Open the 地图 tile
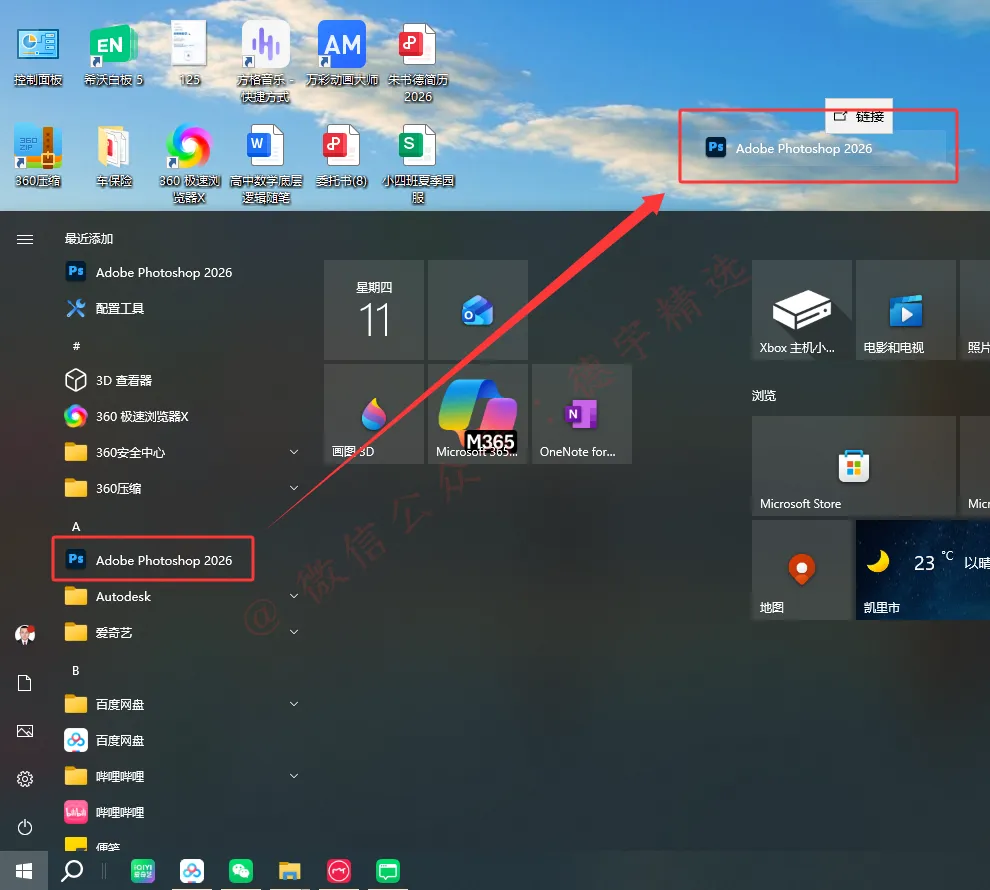Image resolution: width=990 pixels, height=890 pixels. [x=802, y=570]
